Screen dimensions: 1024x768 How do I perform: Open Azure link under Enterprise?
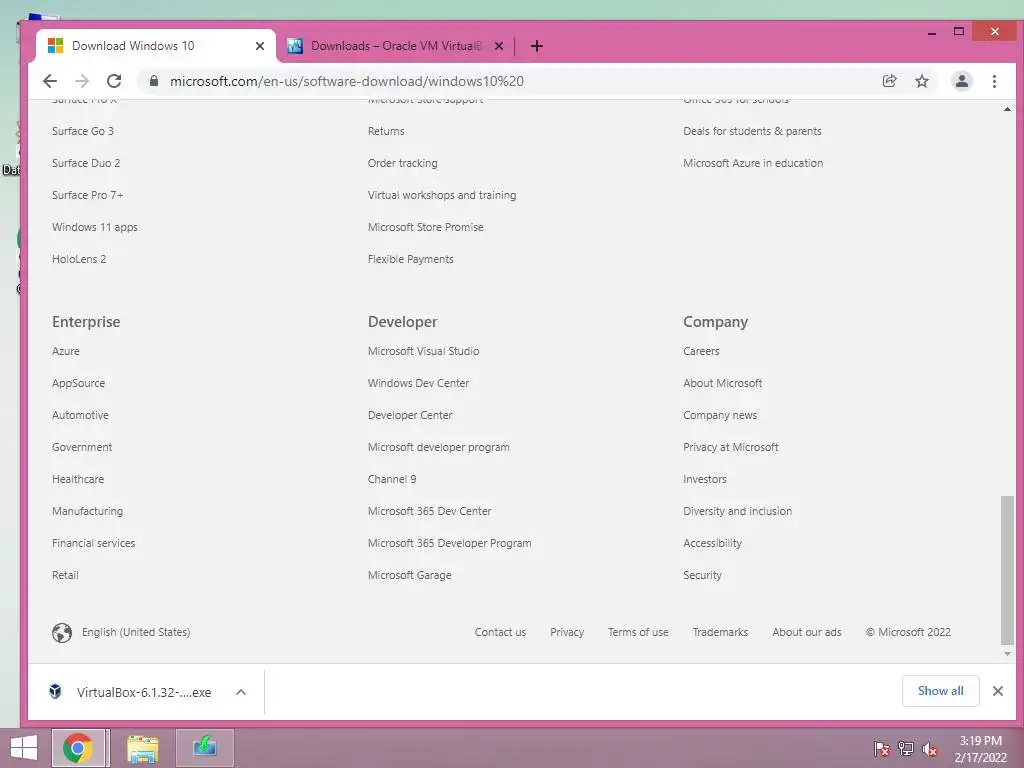(66, 351)
